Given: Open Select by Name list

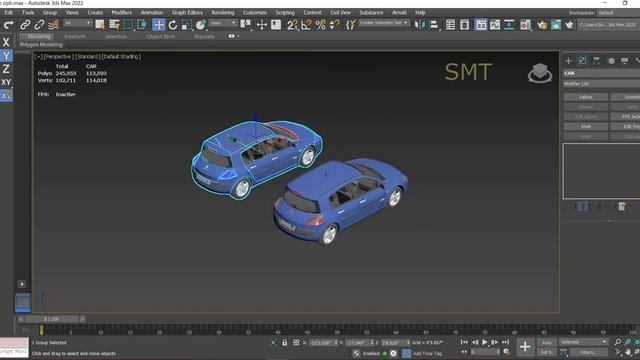Looking at the screenshot, I should coord(114,25).
